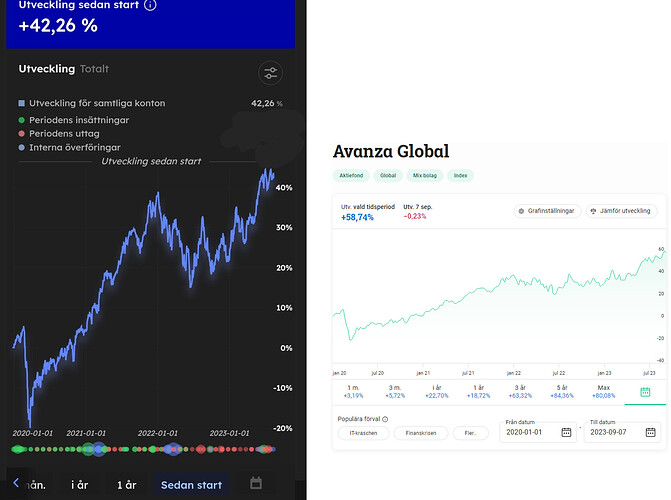Expand more presets with Fler button
Screen dimensions: 671x500
click(x=470, y=433)
